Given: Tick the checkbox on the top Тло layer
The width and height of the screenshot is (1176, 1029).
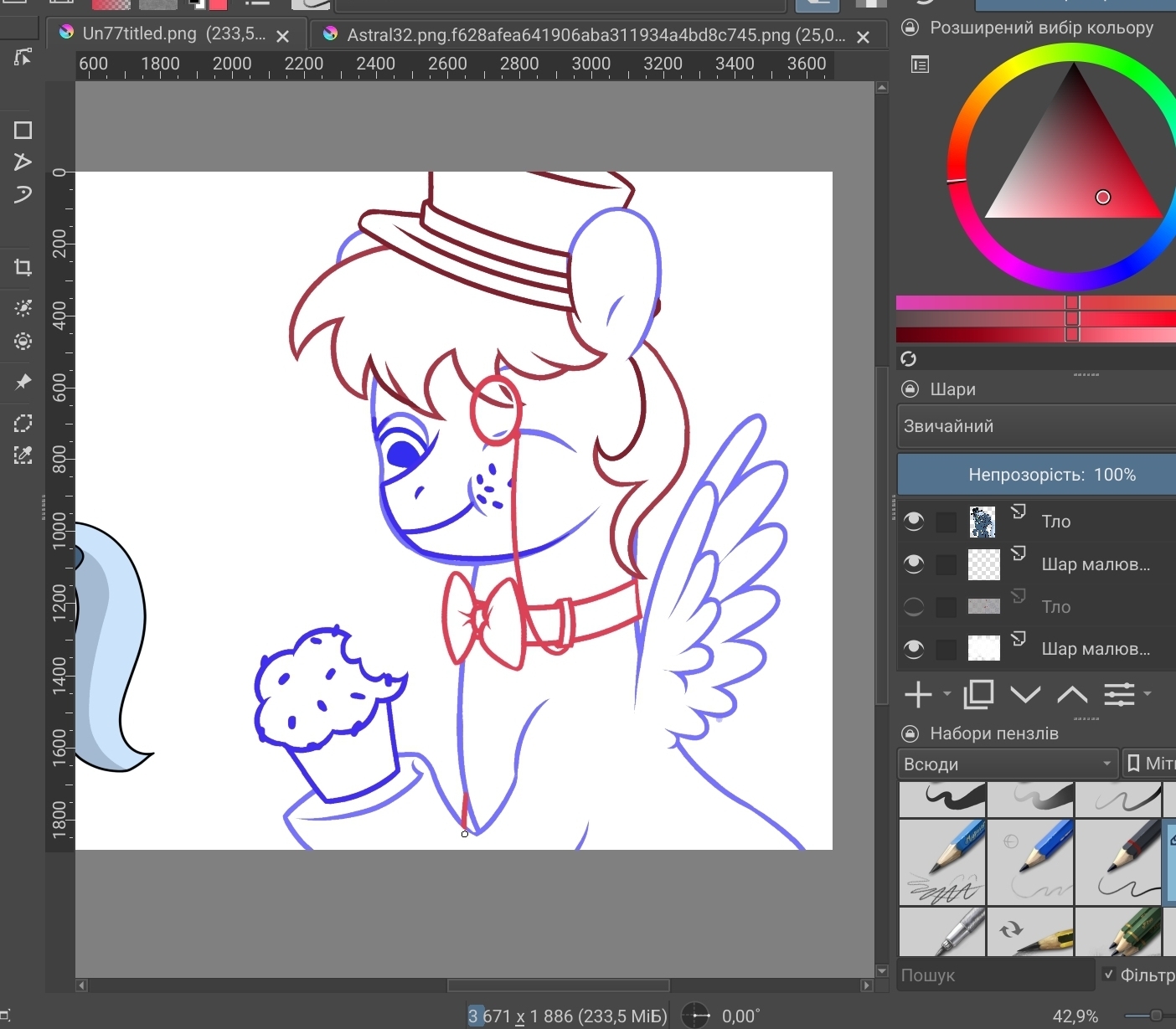Looking at the screenshot, I should (946, 522).
